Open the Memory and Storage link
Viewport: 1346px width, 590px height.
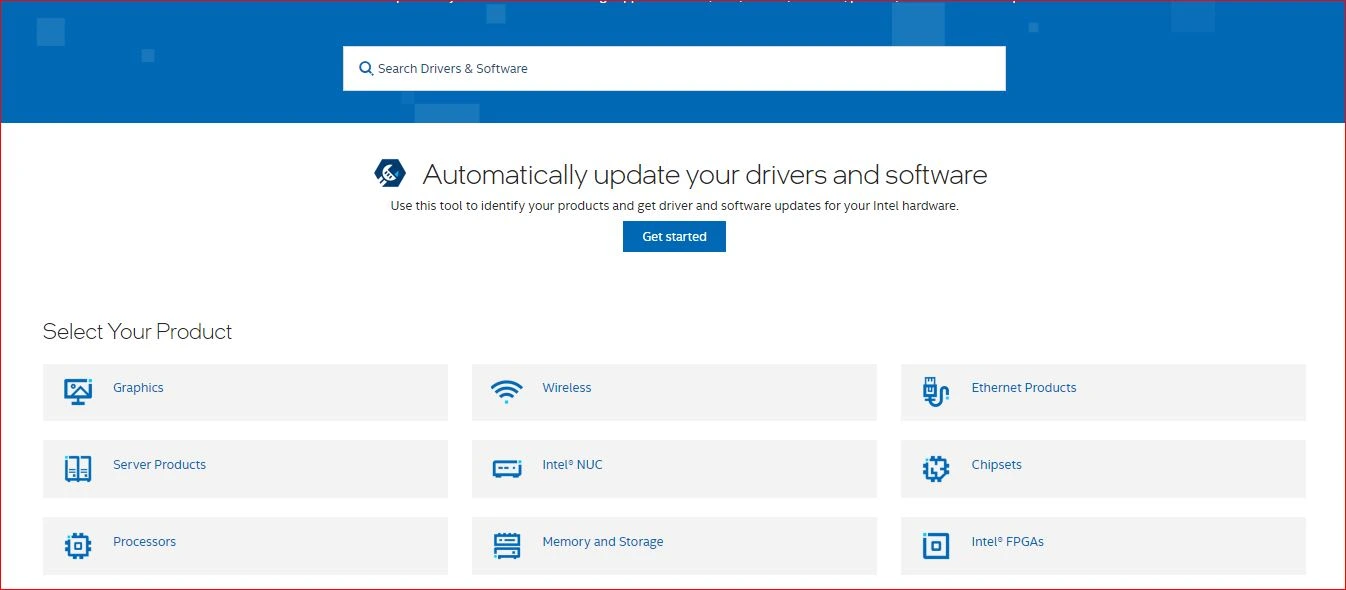603,542
